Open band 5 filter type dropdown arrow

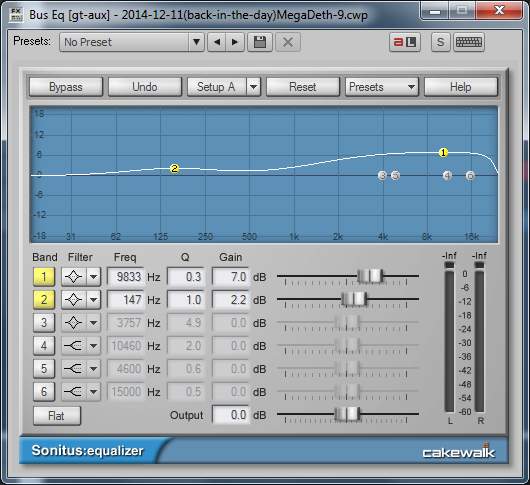tap(94, 369)
